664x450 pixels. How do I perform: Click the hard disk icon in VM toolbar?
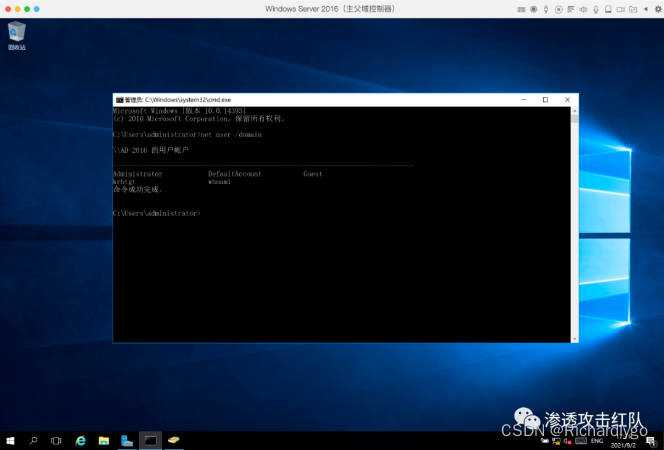tap(608, 9)
